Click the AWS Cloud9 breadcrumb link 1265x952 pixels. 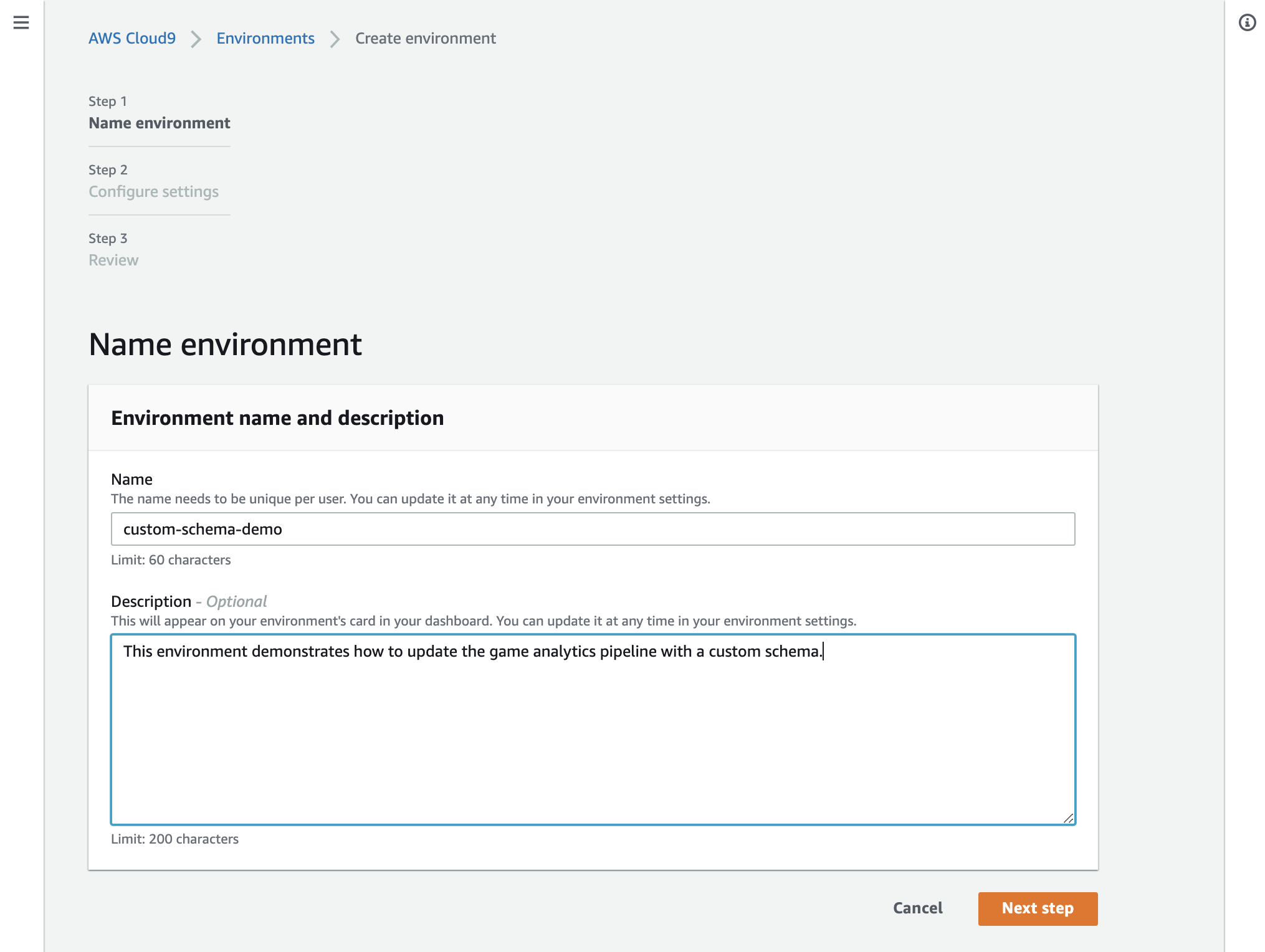132,39
